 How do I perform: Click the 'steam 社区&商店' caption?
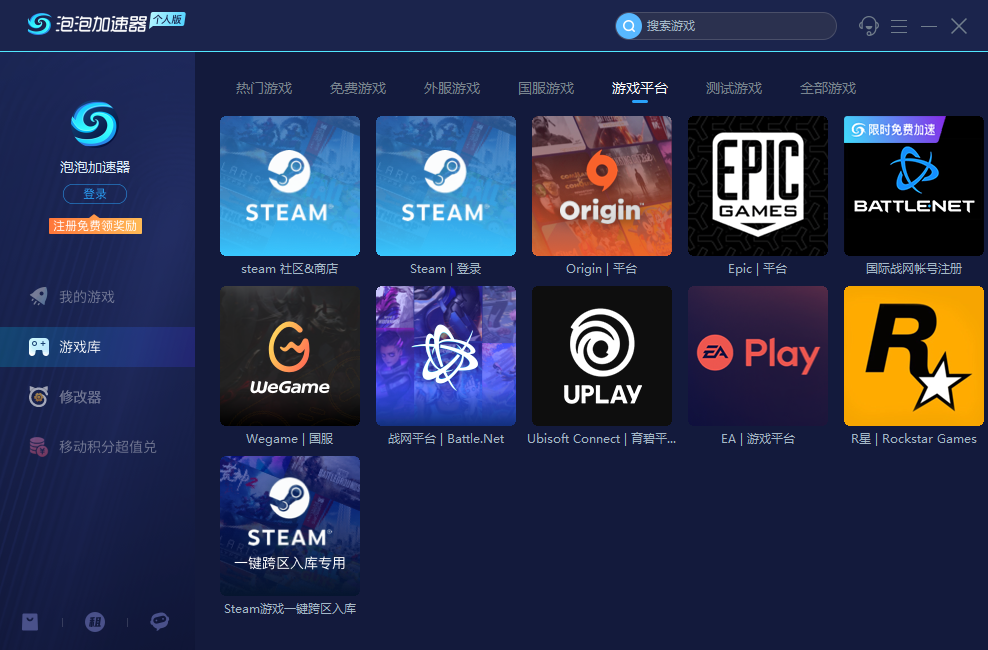pos(290,269)
